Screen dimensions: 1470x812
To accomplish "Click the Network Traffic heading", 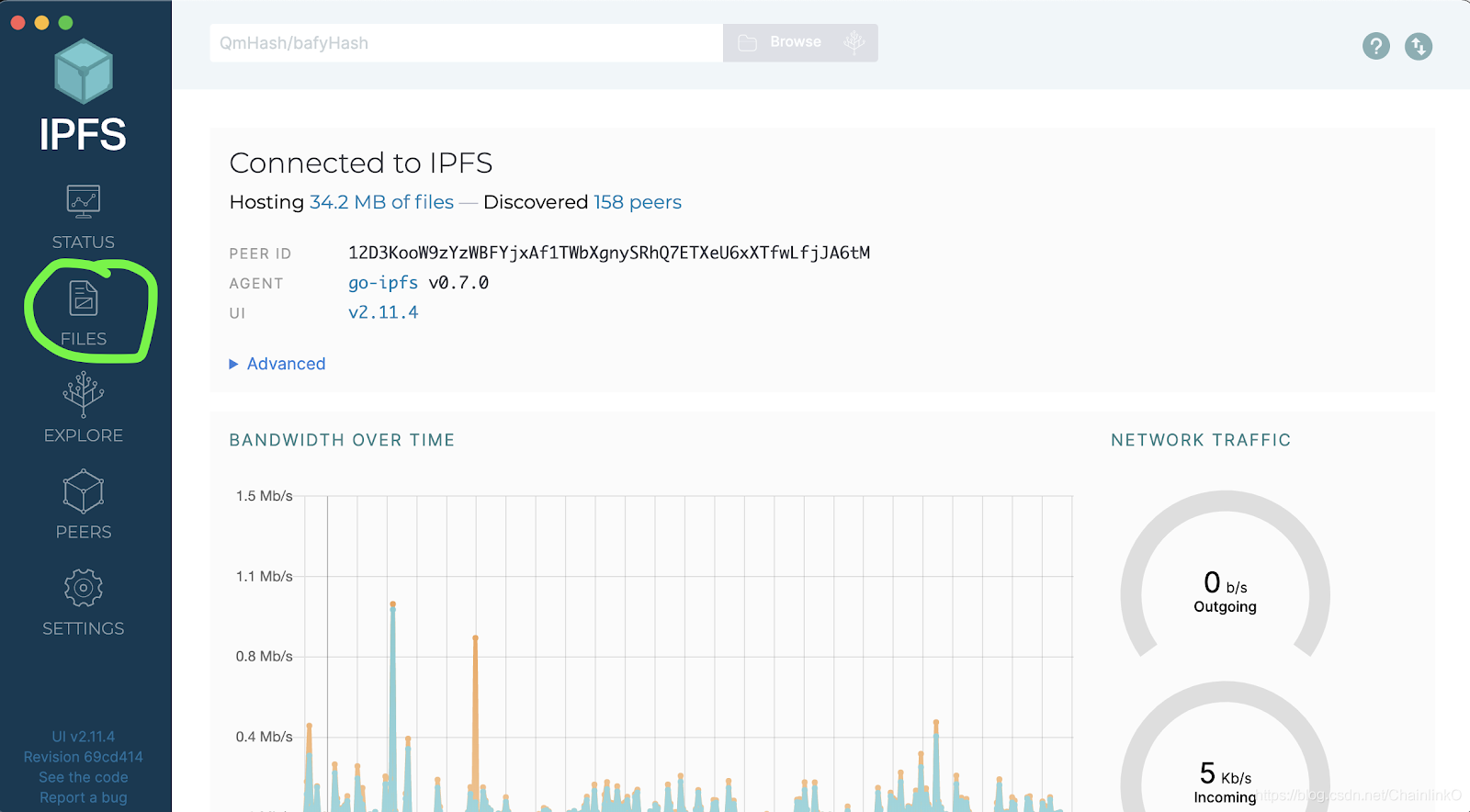I will pos(1201,440).
